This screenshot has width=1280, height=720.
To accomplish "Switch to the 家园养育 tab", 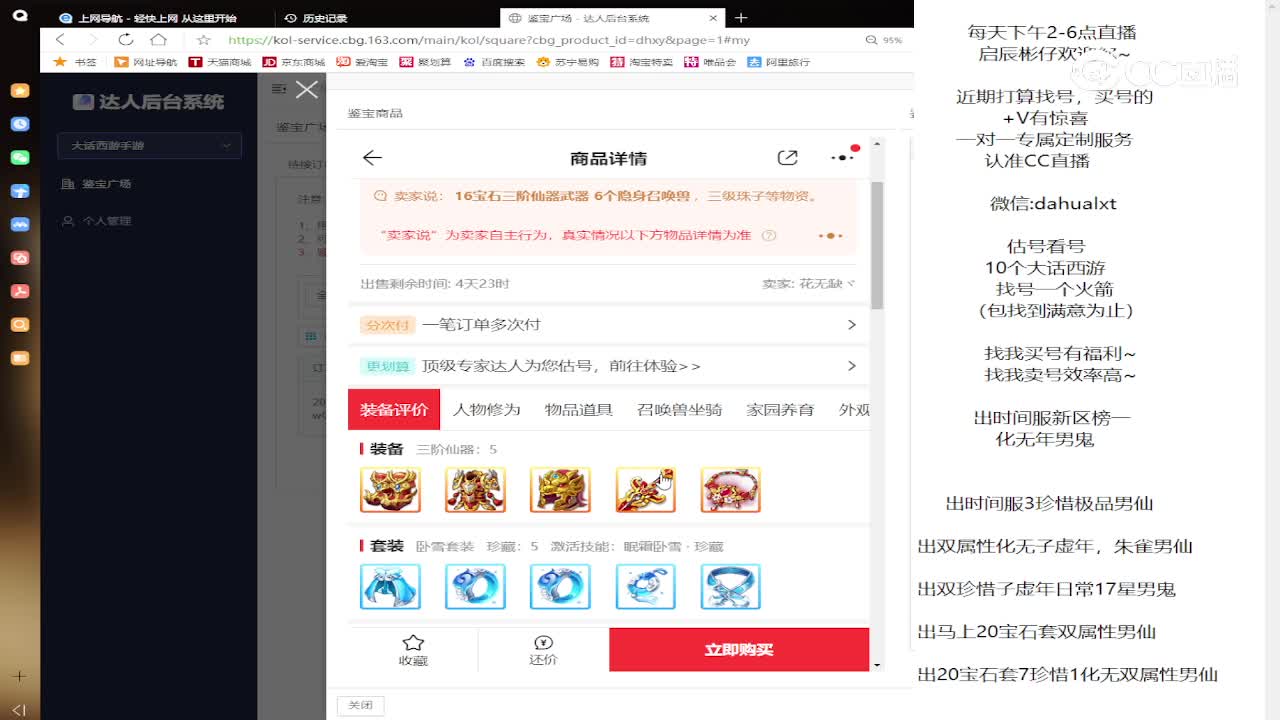I will click(x=780, y=410).
